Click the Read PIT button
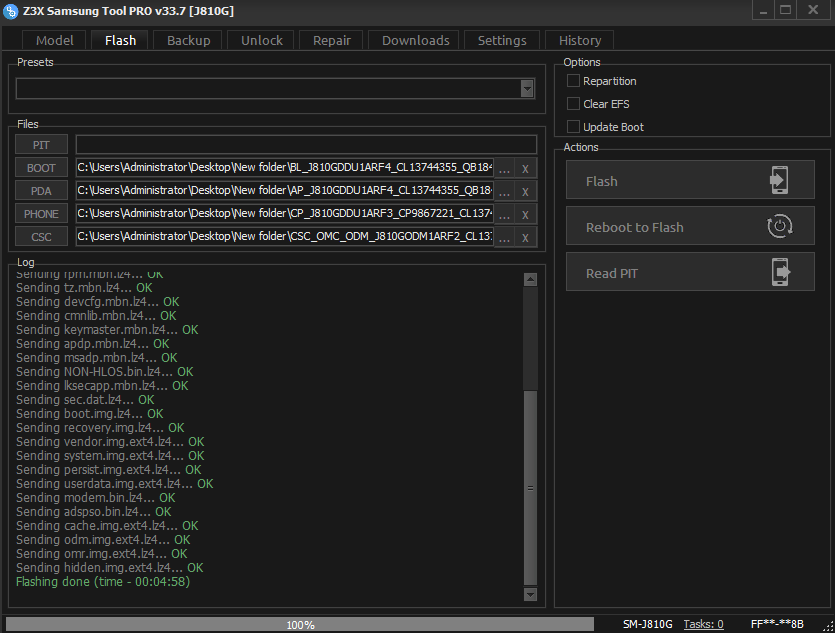This screenshot has width=835, height=633. coord(690,272)
